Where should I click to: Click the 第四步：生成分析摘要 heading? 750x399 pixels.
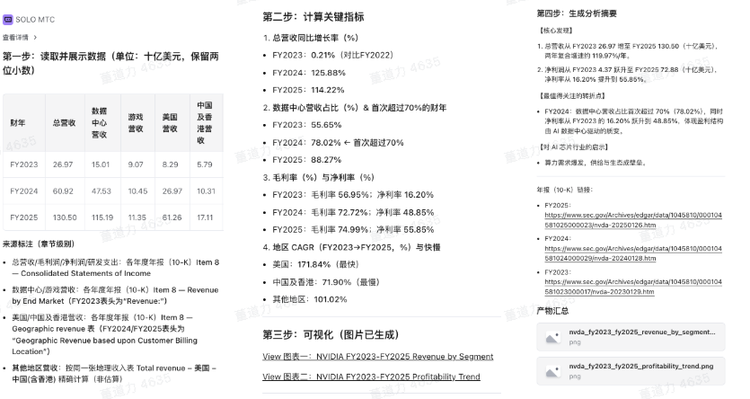point(576,13)
